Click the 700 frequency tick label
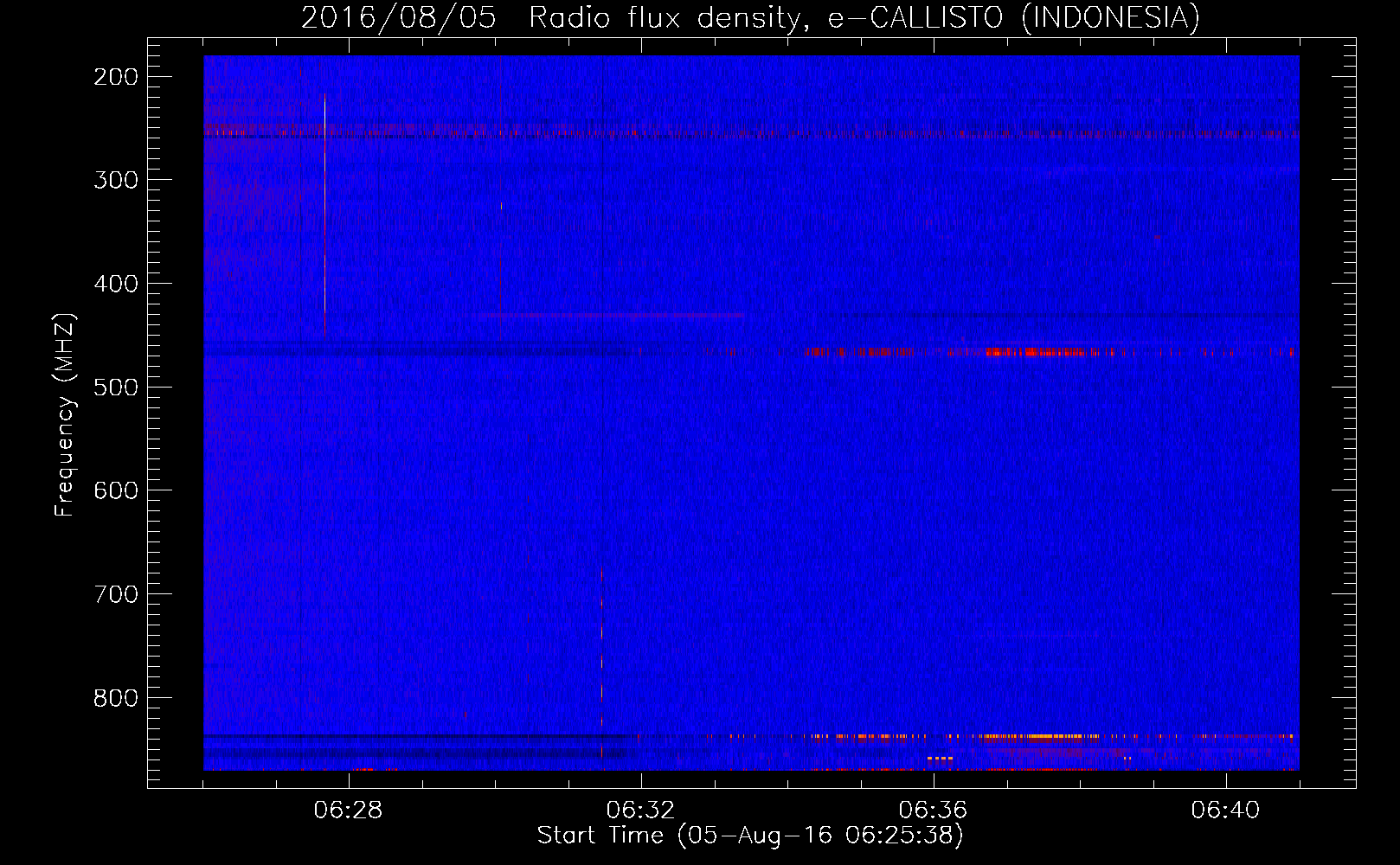The height and width of the screenshot is (865, 1400). (116, 594)
